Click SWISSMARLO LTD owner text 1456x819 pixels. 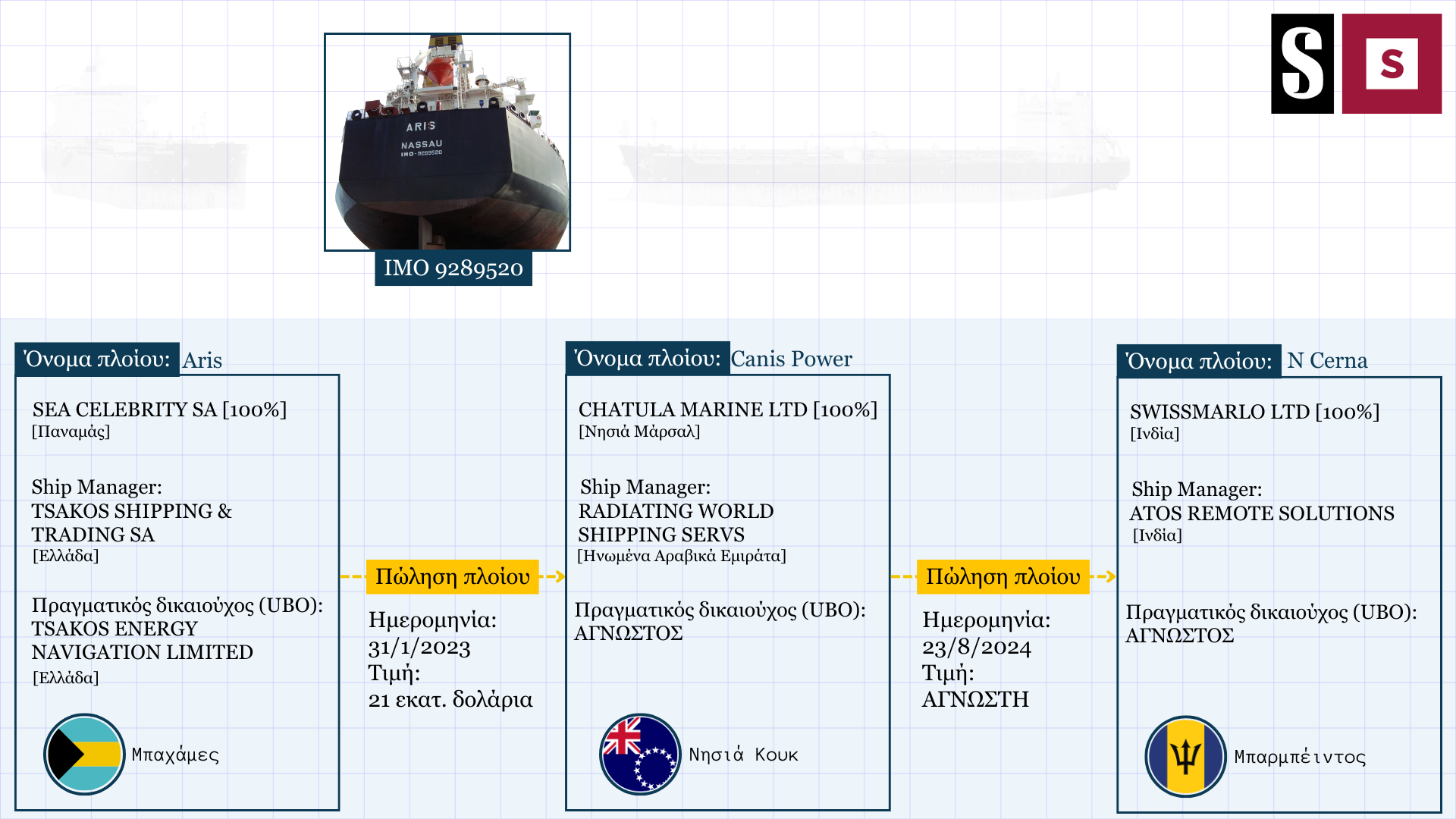(1254, 413)
